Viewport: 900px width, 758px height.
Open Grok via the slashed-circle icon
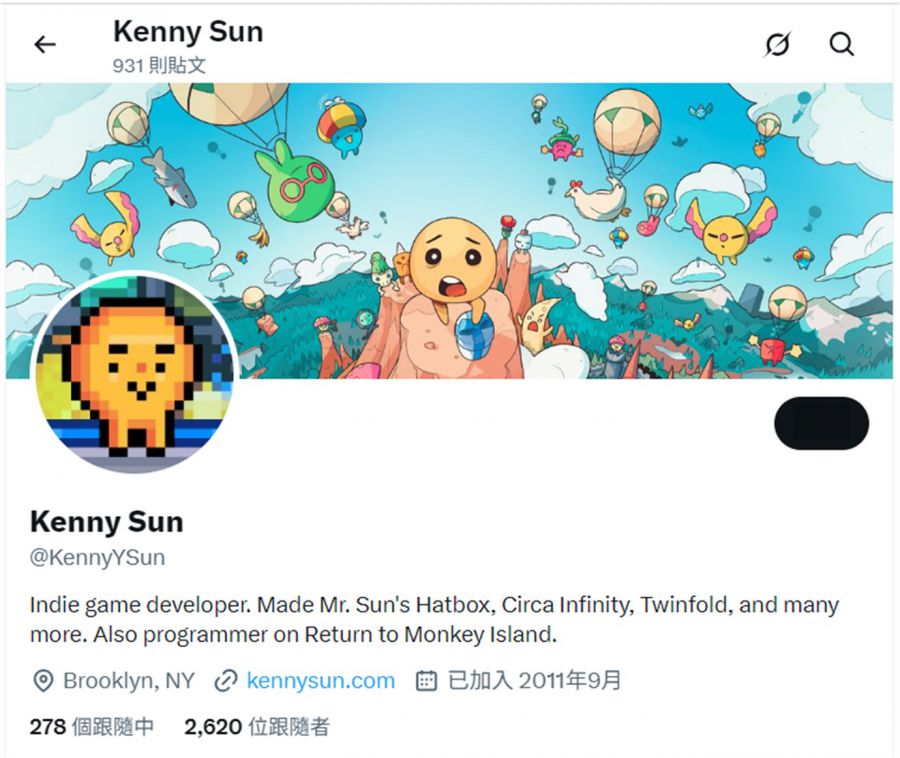777,45
